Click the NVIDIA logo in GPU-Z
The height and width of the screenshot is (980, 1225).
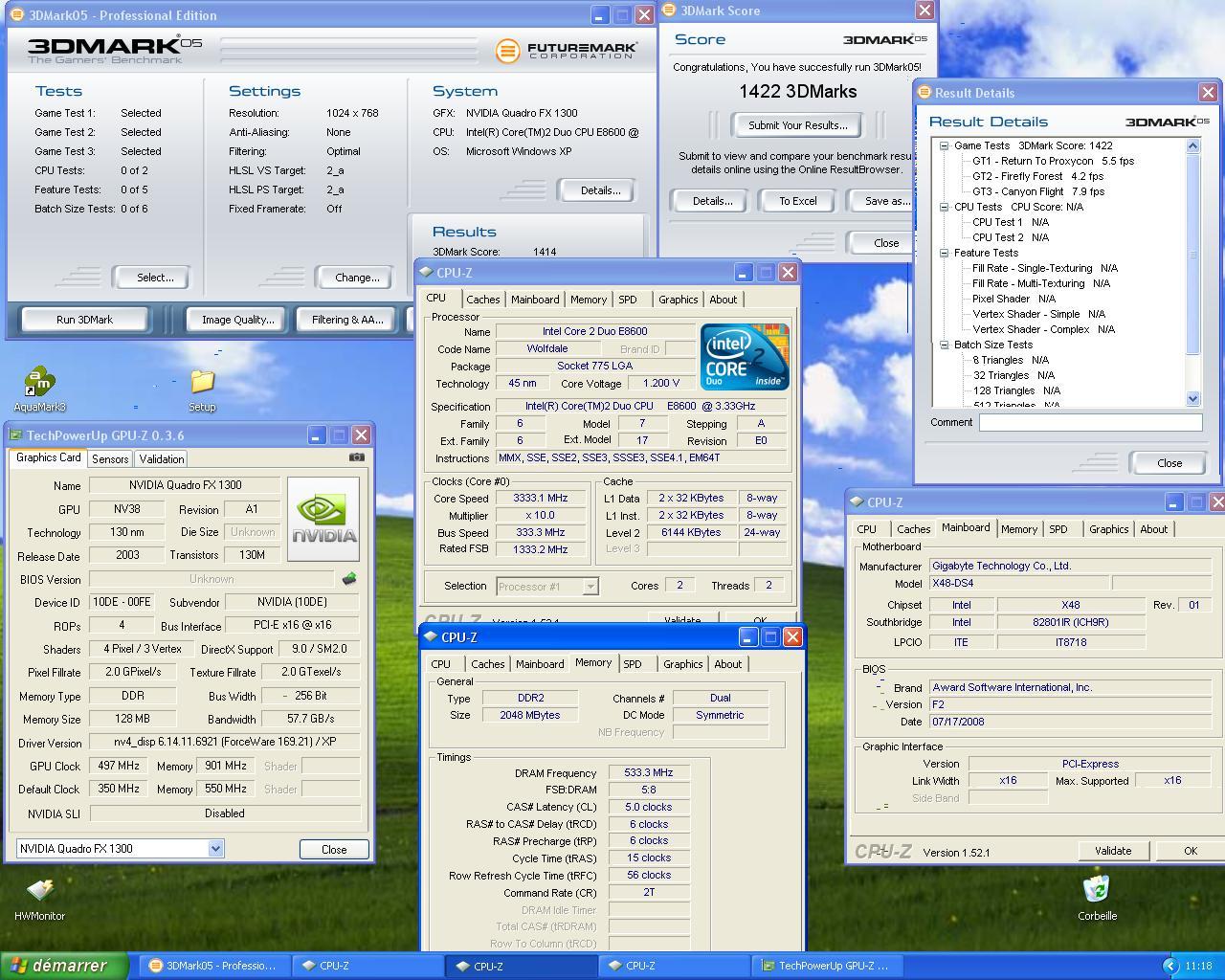[x=323, y=519]
